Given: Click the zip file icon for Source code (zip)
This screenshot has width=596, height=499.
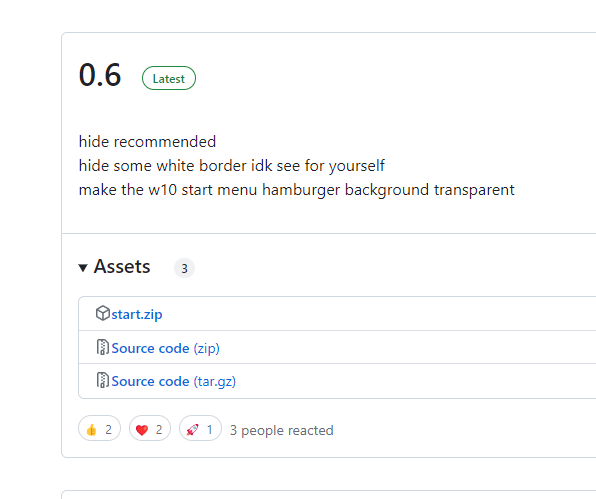Looking at the screenshot, I should tap(103, 347).
